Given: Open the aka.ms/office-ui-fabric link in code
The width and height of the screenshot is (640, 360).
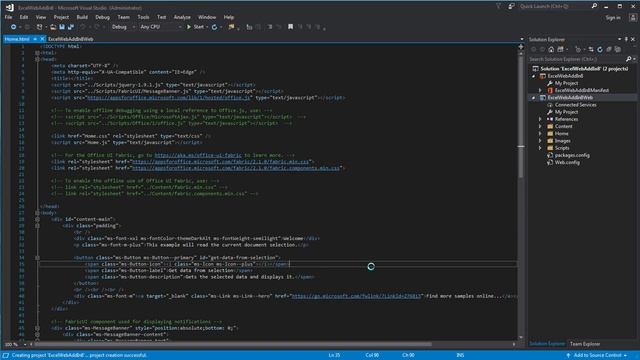Looking at the screenshot, I should tap(198, 155).
